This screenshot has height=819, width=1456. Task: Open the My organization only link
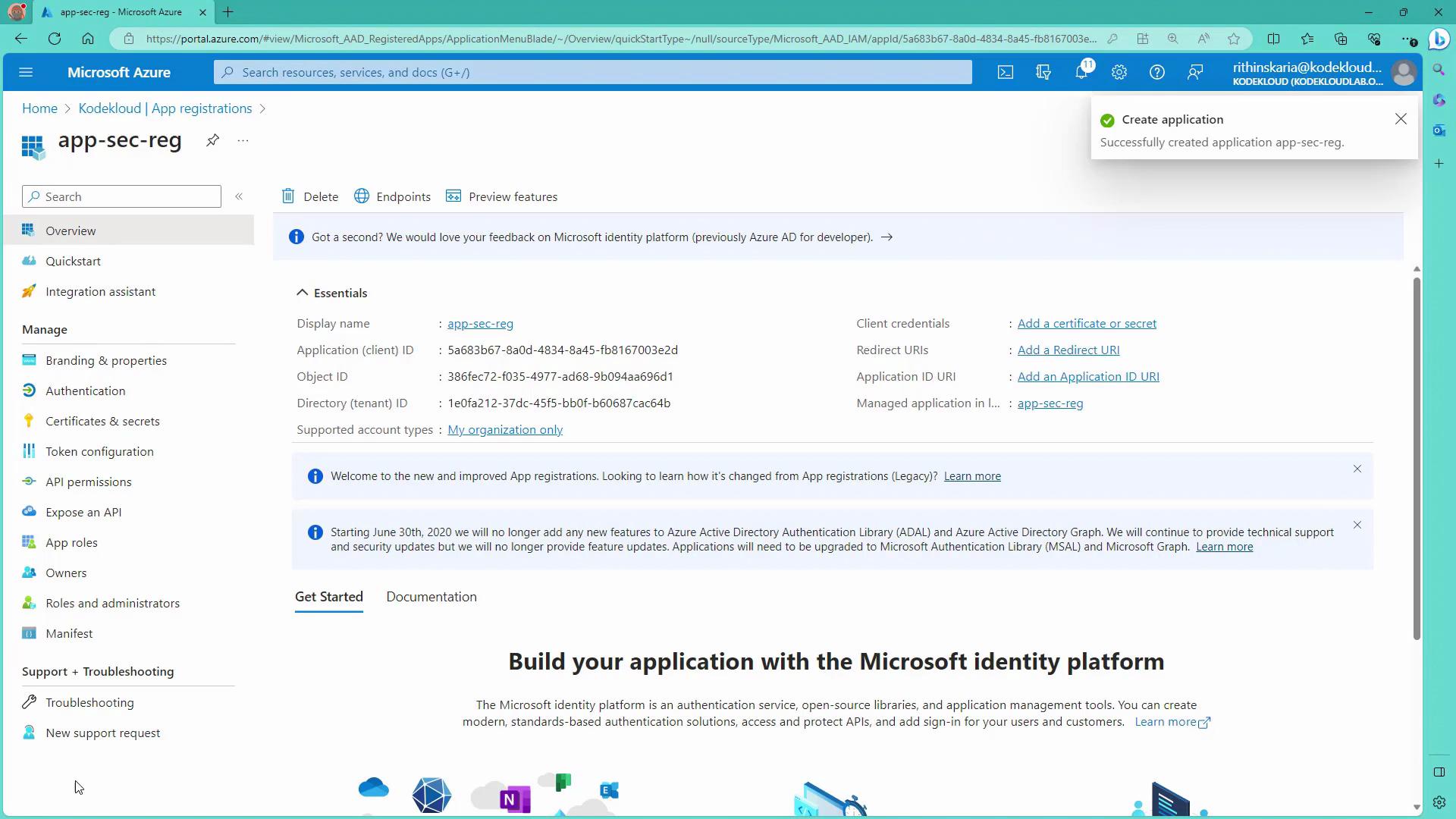coord(505,429)
